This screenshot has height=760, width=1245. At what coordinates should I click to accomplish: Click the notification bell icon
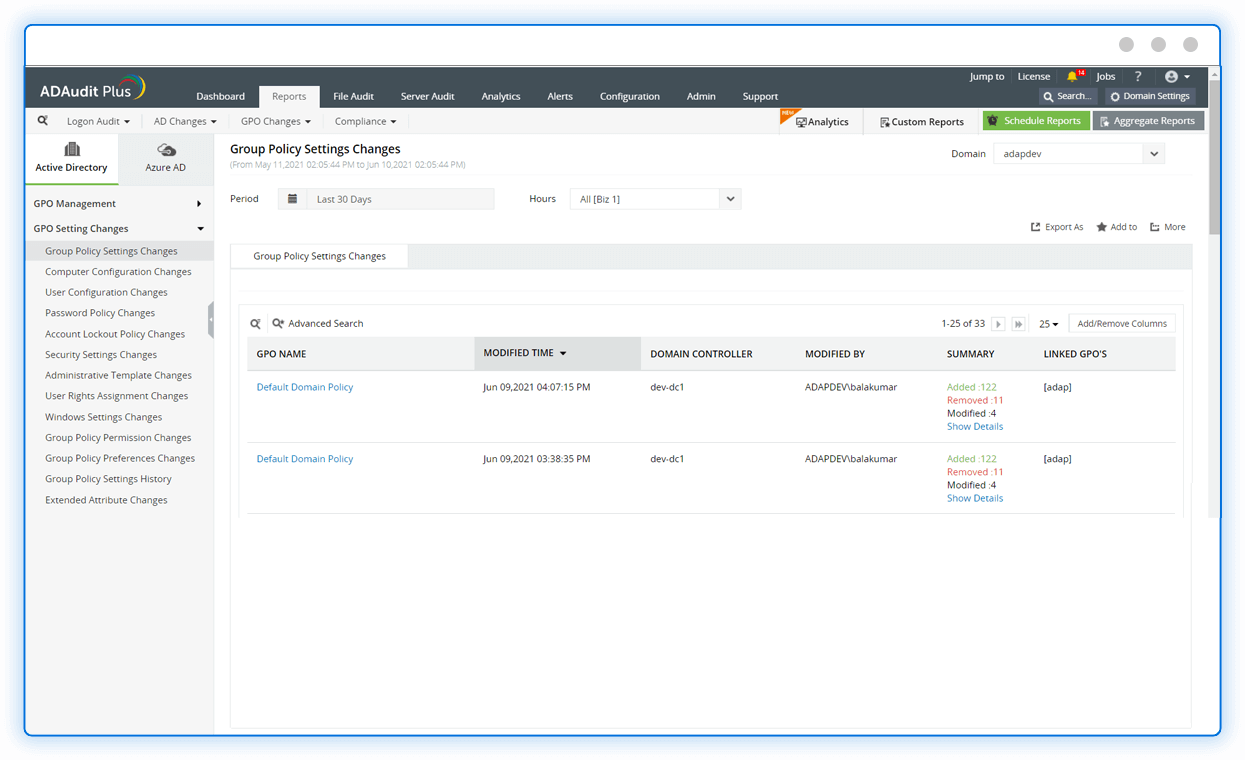(x=1072, y=76)
